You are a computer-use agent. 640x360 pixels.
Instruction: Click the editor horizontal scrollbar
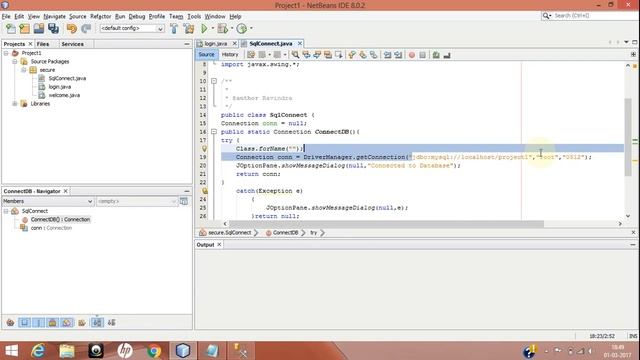(386, 224)
